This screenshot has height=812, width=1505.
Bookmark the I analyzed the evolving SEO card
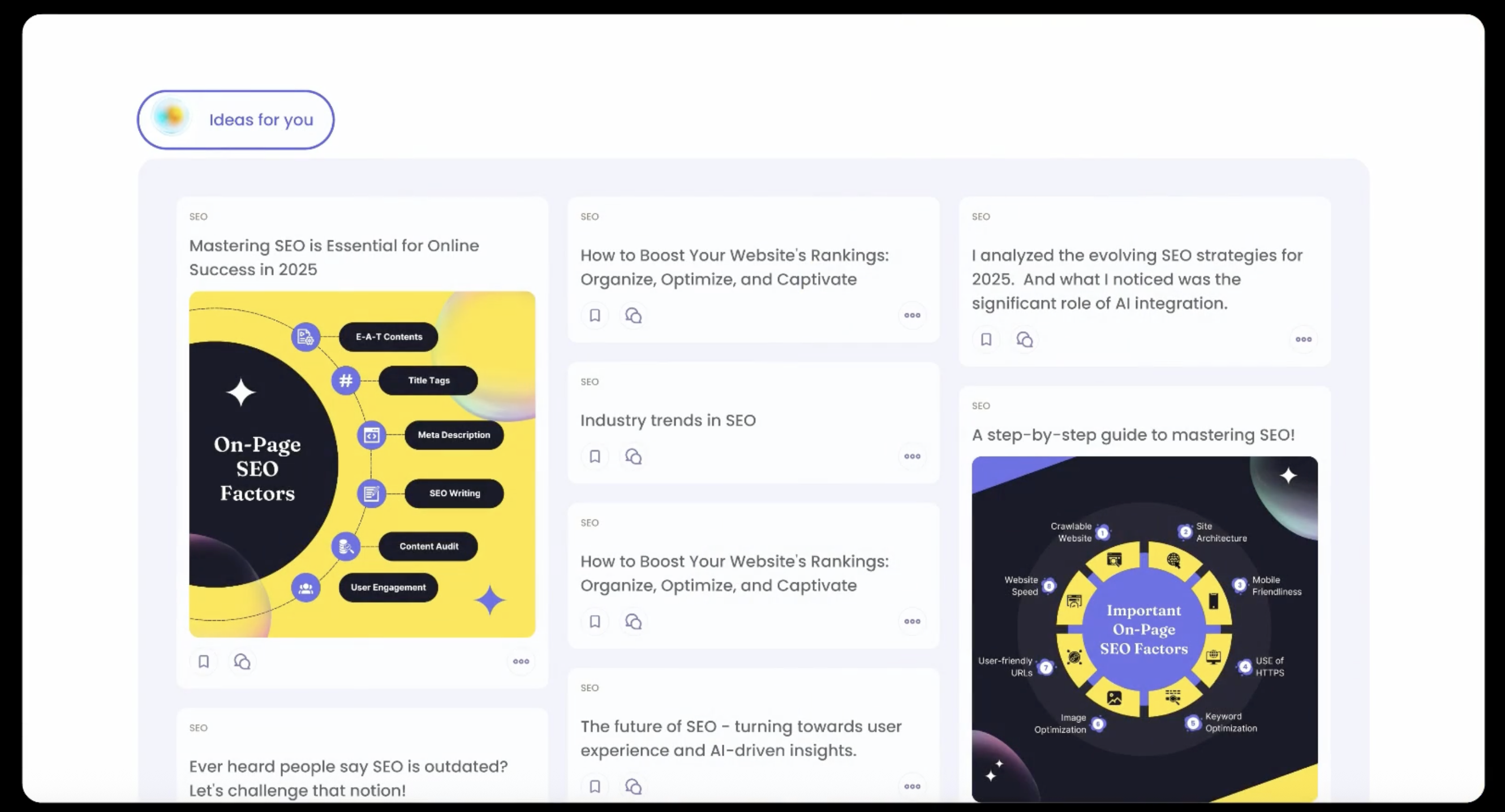coord(986,339)
